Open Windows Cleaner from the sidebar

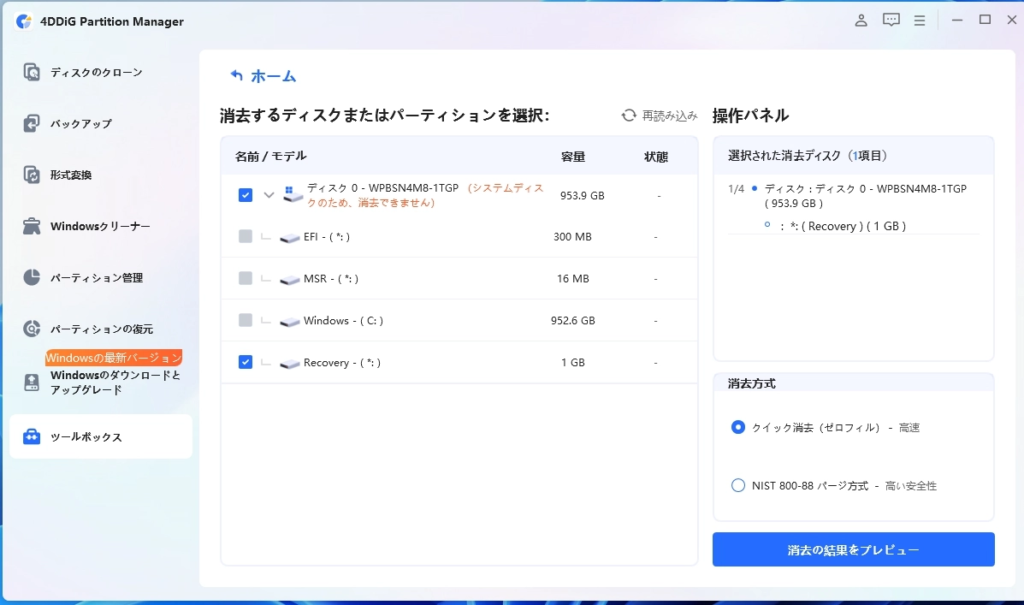pyautogui.click(x=31, y=226)
